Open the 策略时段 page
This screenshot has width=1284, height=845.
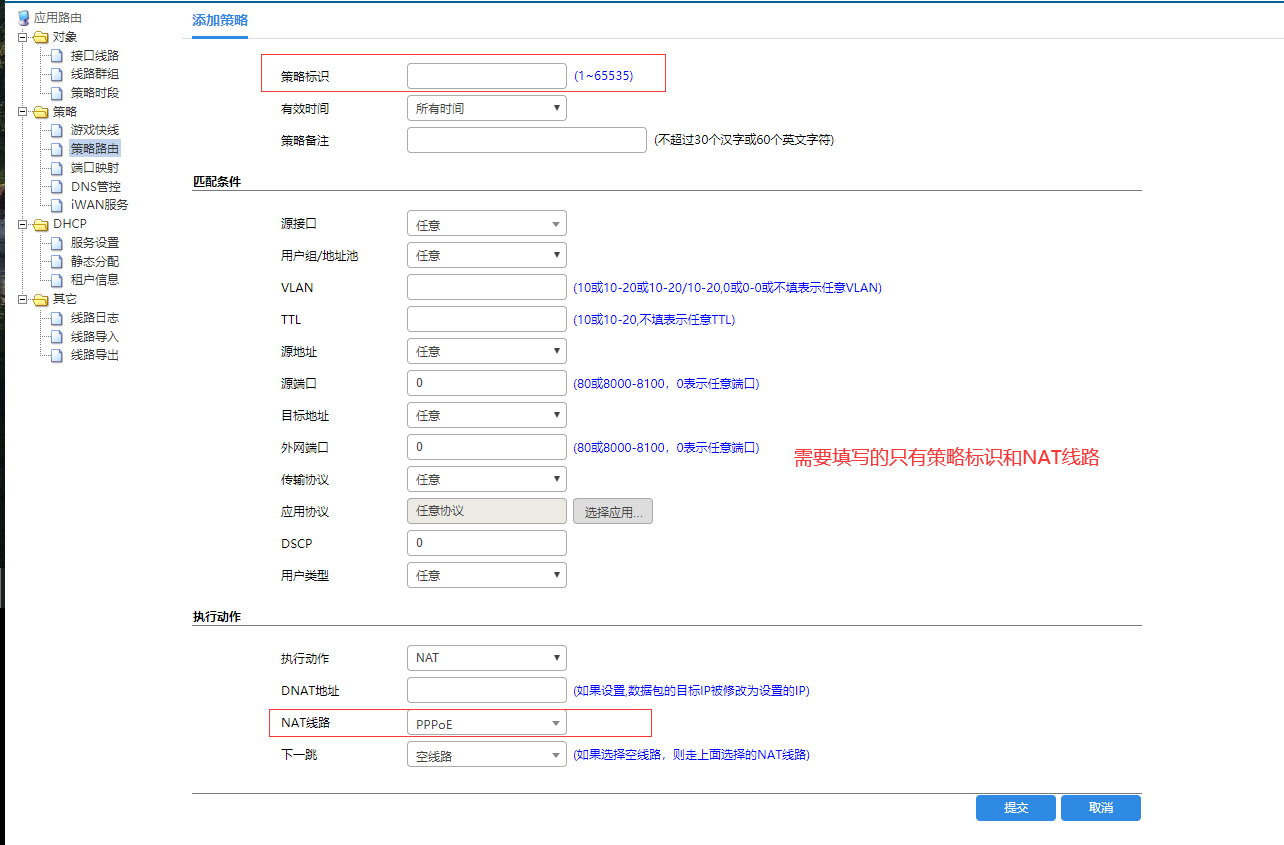click(x=95, y=93)
